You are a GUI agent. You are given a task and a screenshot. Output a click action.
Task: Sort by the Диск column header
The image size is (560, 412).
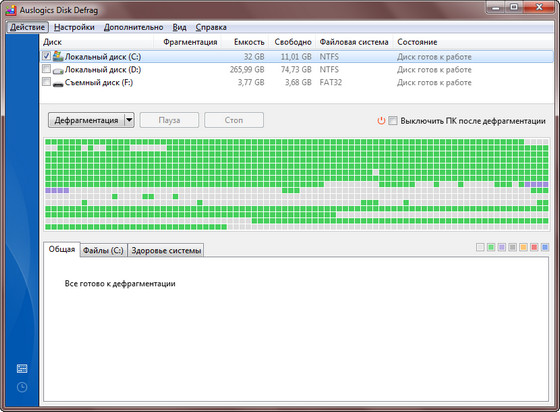pyautogui.click(x=96, y=42)
